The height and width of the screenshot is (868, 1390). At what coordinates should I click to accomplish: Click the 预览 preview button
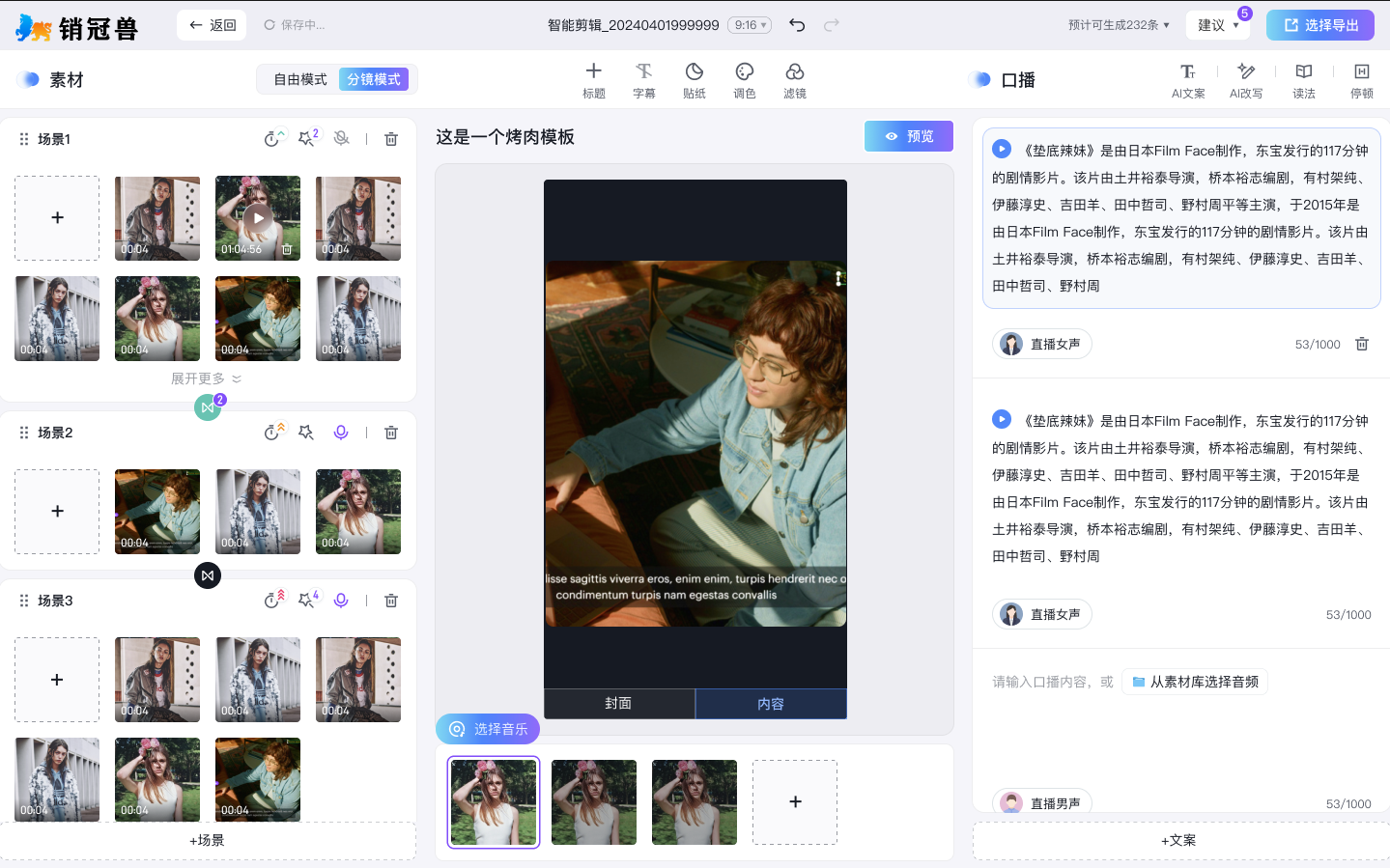tap(908, 136)
